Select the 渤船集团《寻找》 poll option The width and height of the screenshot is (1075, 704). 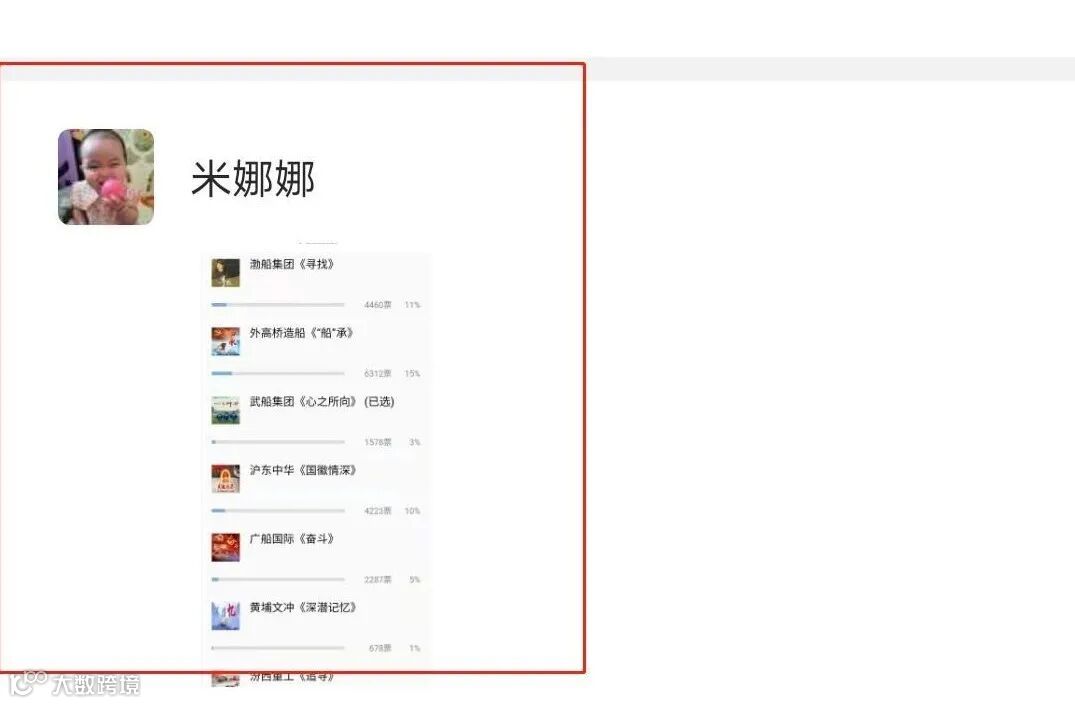click(x=291, y=264)
